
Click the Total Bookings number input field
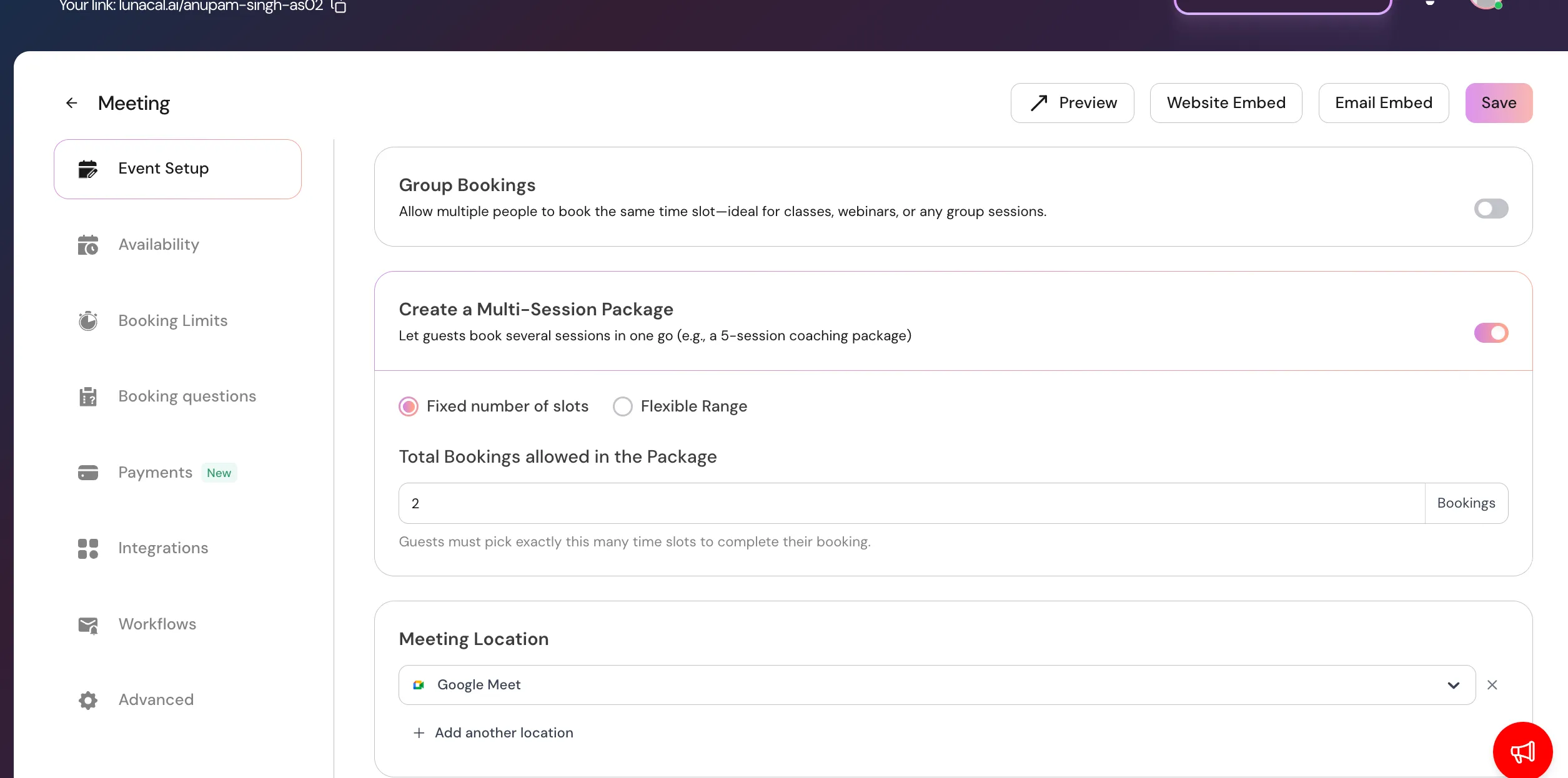pos(911,503)
